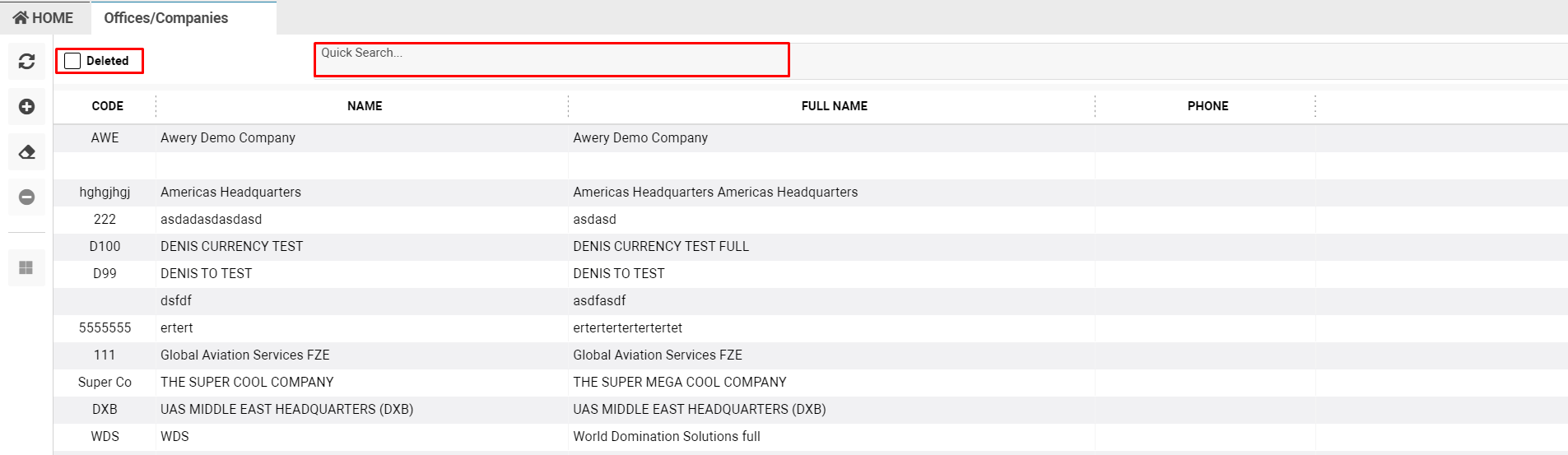
Task: Select the Awery Demo Company row
Action: 811,138
